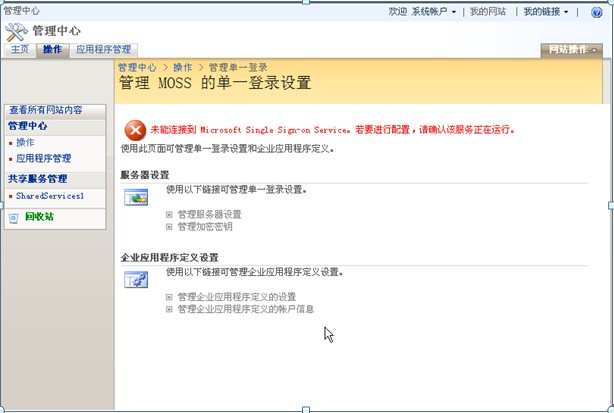Open the 回收站 link
Screen dimensions: 614x413
[39, 217]
